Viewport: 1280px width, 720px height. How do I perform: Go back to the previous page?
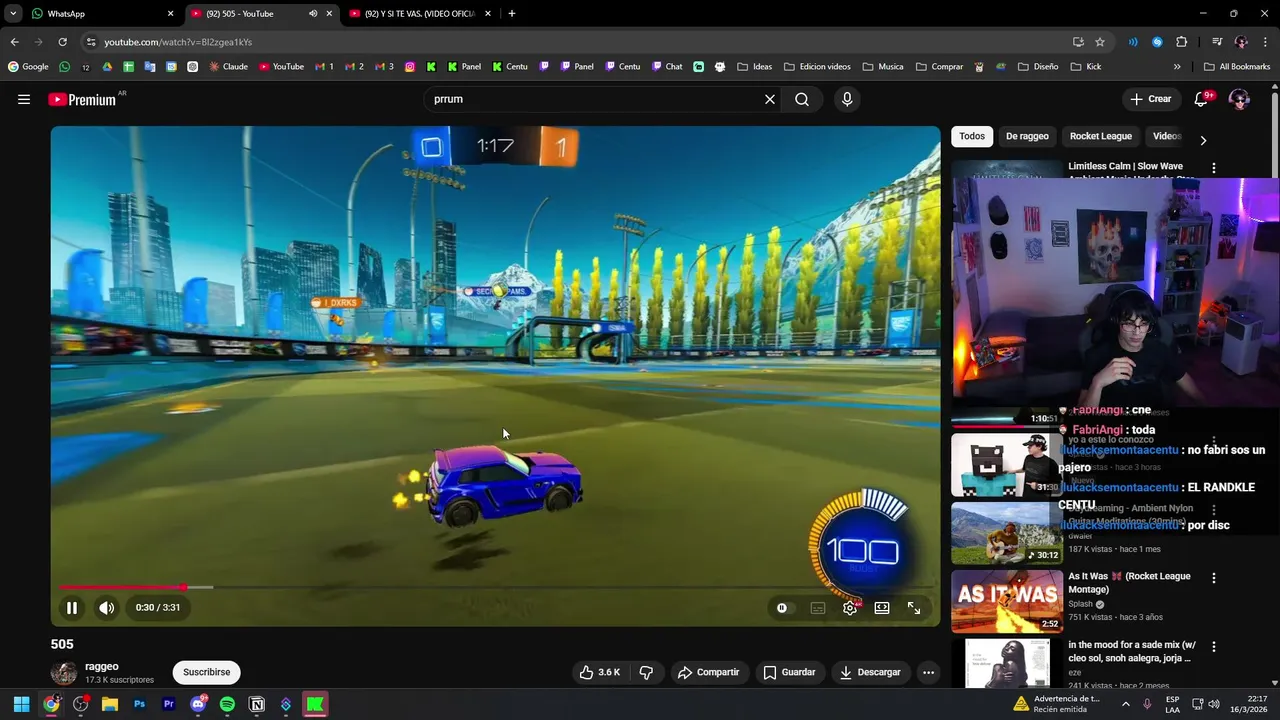tap(14, 42)
